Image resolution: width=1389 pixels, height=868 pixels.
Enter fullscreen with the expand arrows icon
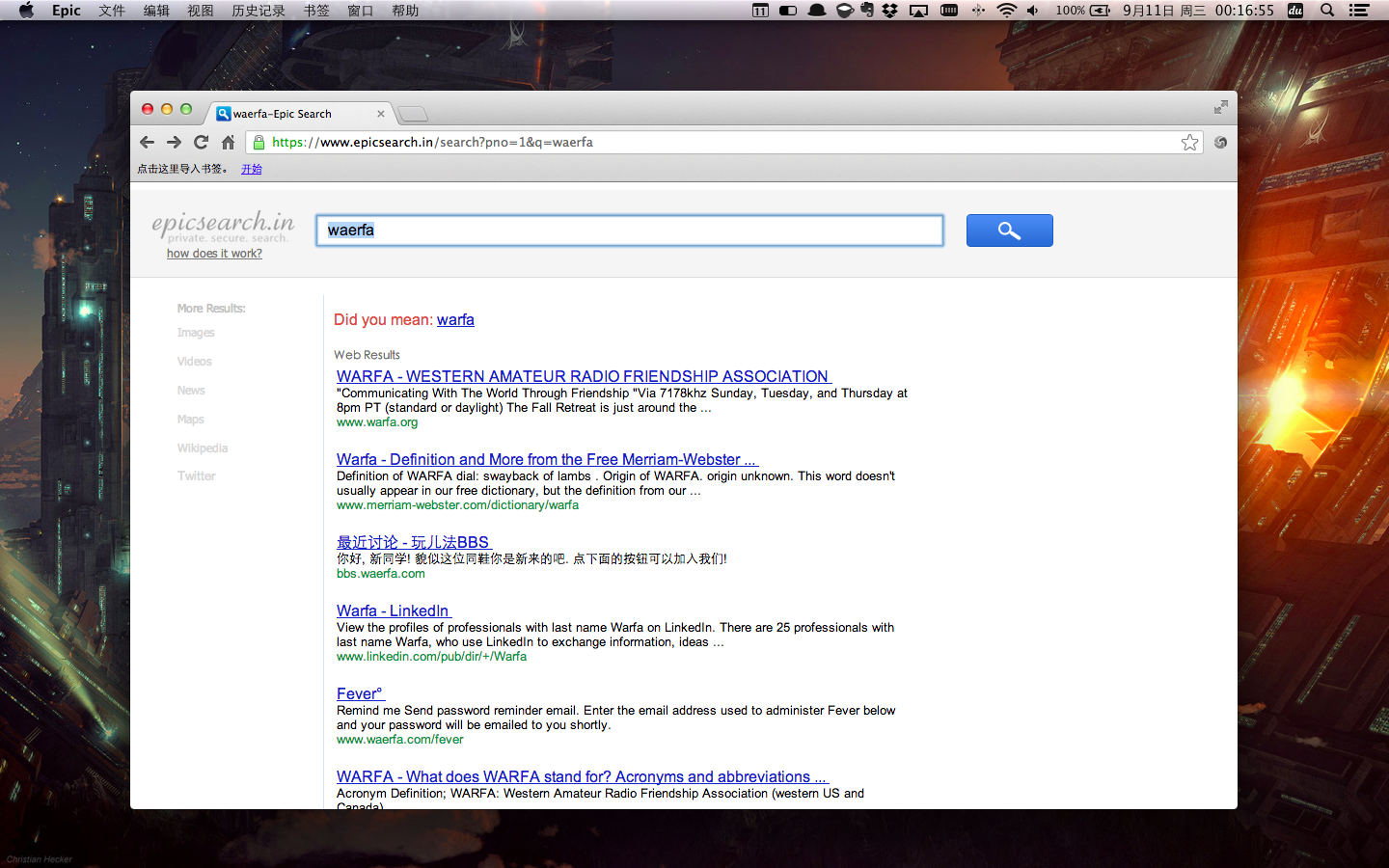coord(1220,107)
